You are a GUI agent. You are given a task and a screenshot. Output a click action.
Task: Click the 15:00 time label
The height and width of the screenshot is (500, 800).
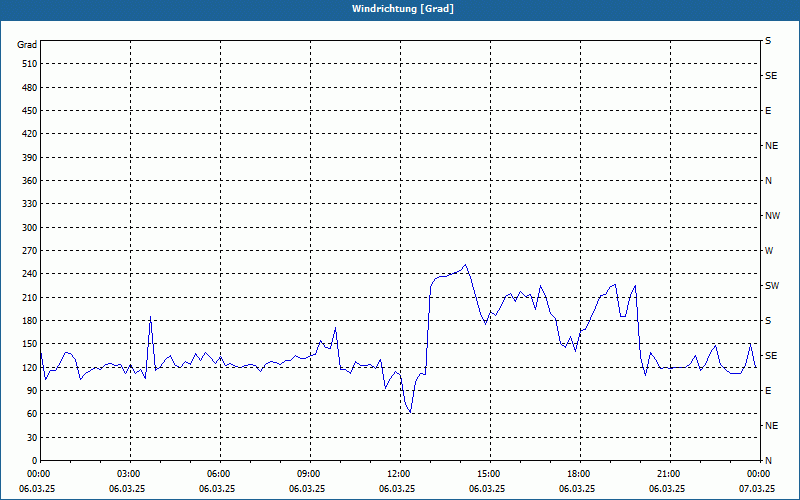point(490,474)
